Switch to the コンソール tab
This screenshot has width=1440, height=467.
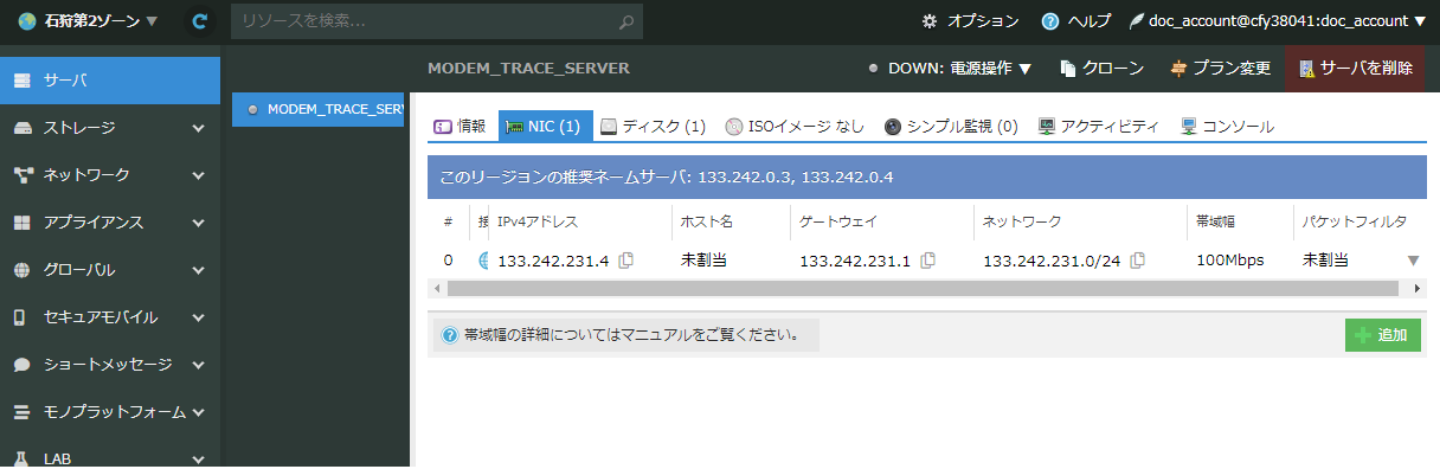[1227, 127]
